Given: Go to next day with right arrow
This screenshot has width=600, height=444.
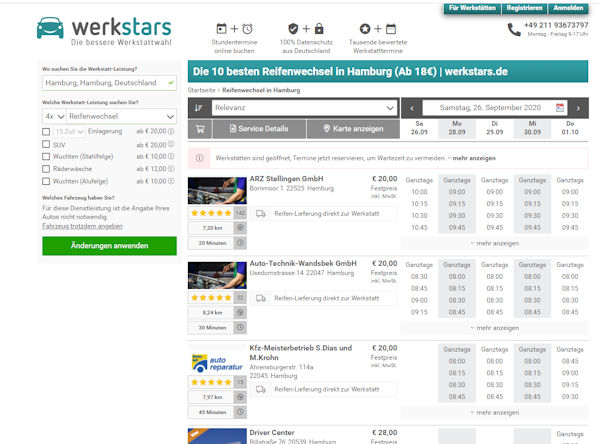Looking at the screenshot, I should coord(578,108).
